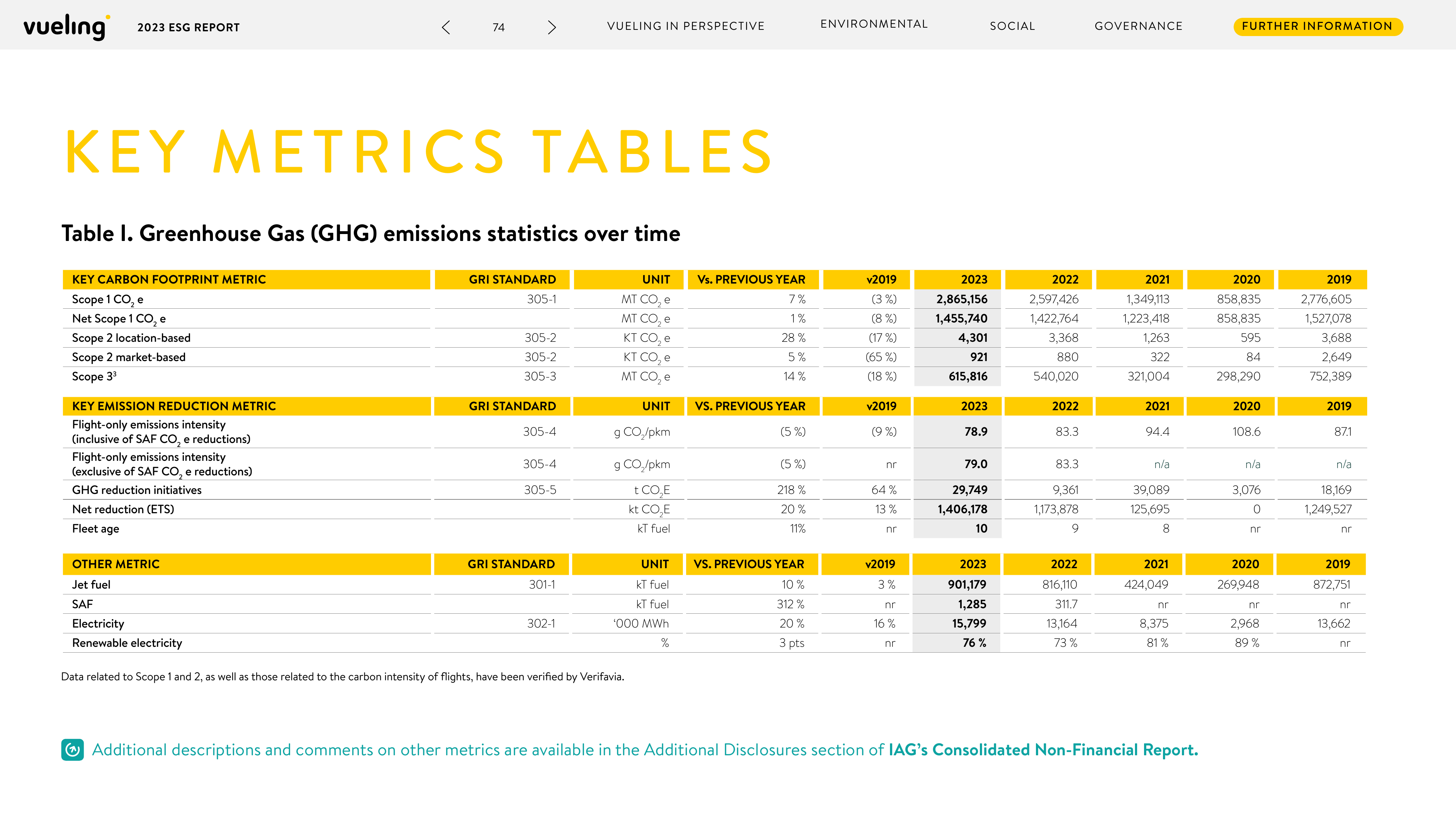
Task: Go to next page arrow
Action: pyautogui.click(x=552, y=27)
